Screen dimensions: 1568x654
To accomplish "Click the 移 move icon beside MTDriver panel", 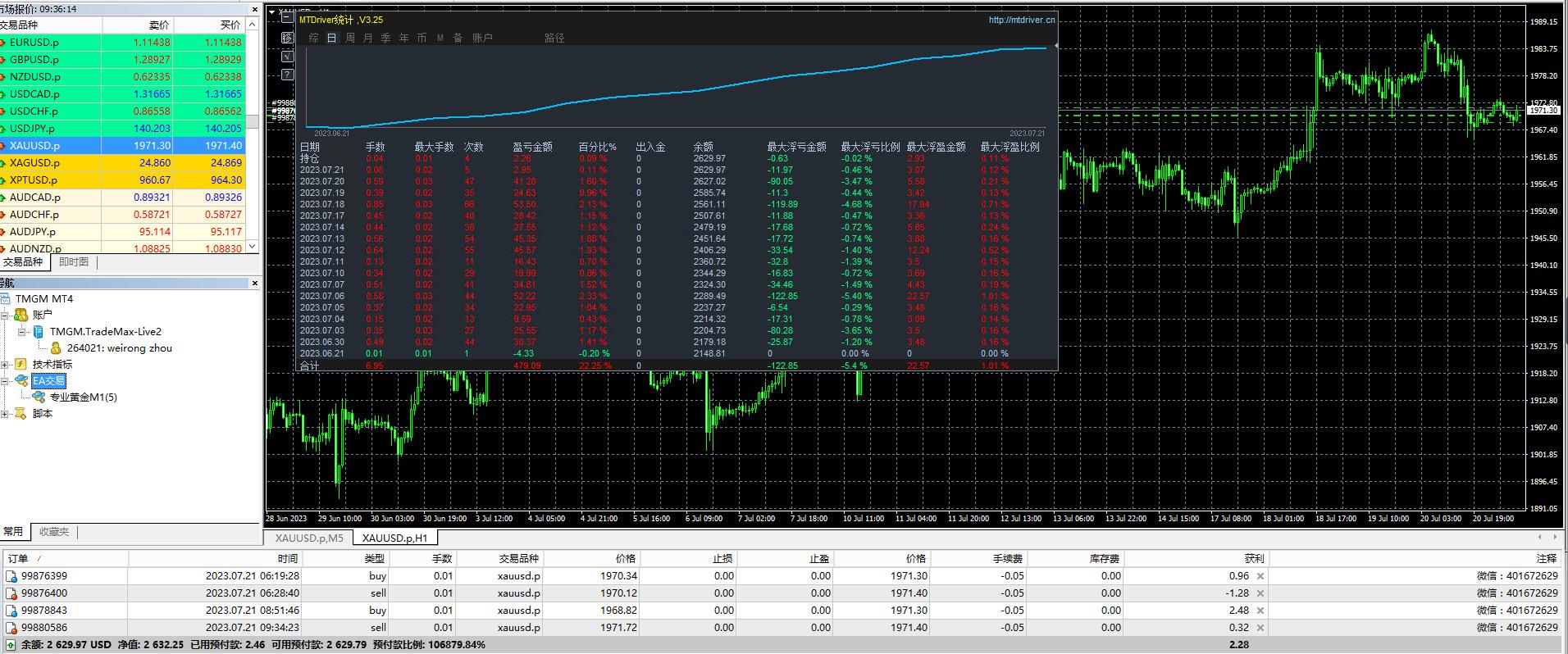I will coord(287,38).
